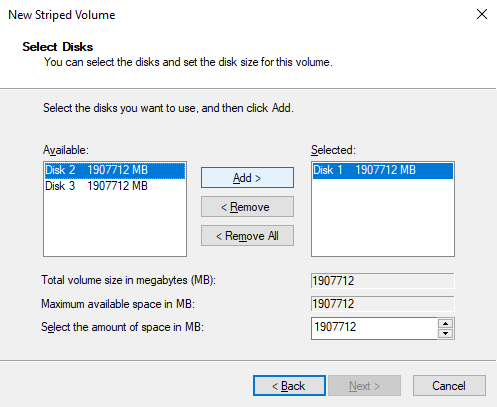This screenshot has width=497, height=407.
Task: Click empty area of the Available listbox
Action: click(115, 225)
